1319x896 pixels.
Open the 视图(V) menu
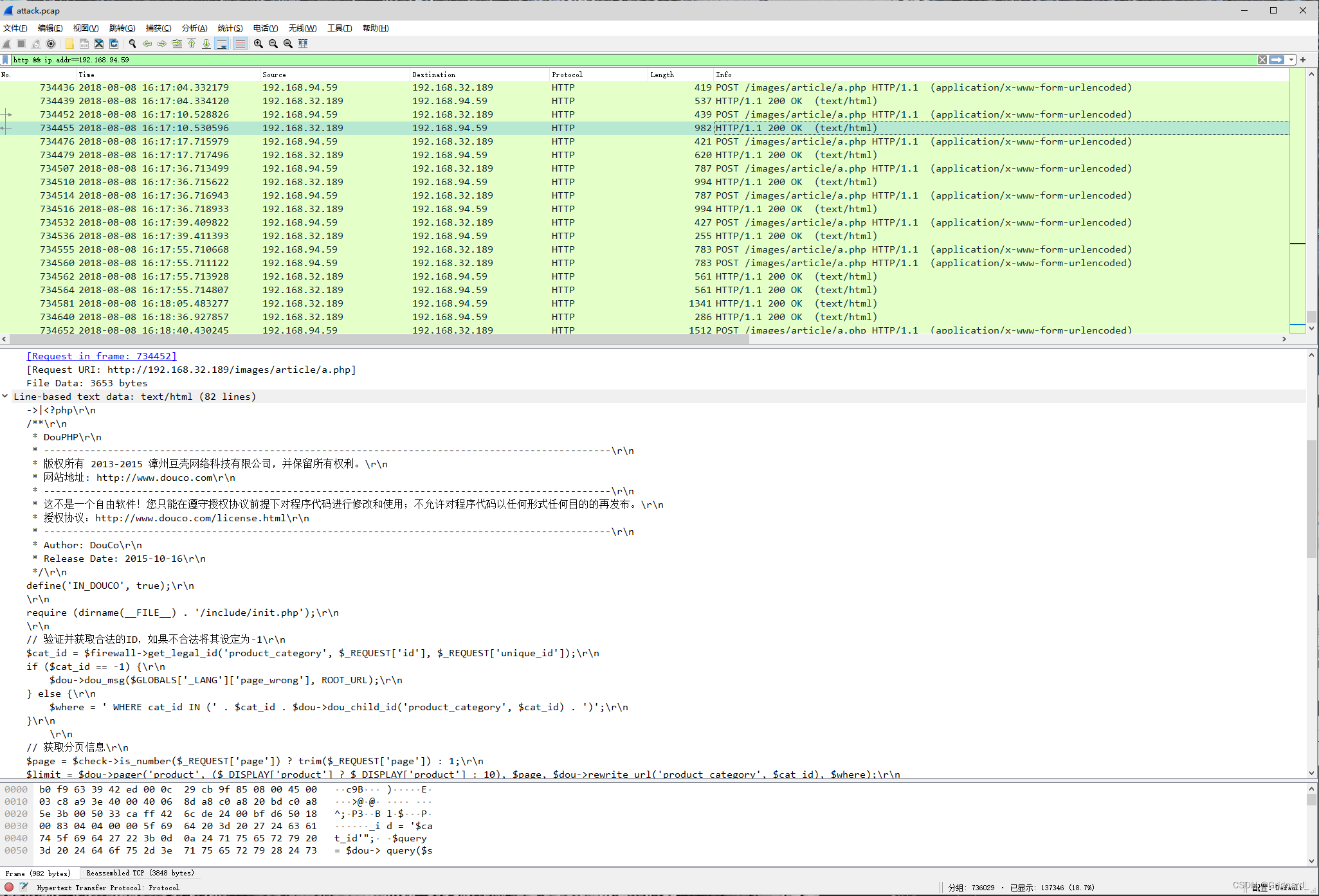(86, 28)
